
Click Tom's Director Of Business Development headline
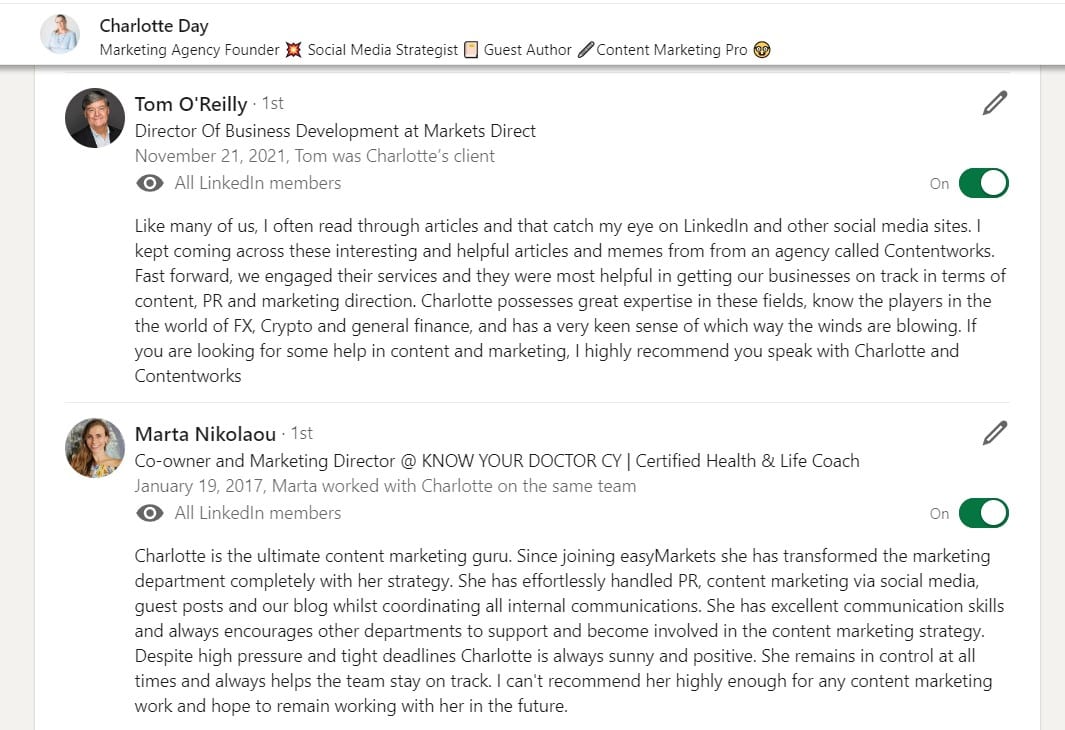(335, 131)
